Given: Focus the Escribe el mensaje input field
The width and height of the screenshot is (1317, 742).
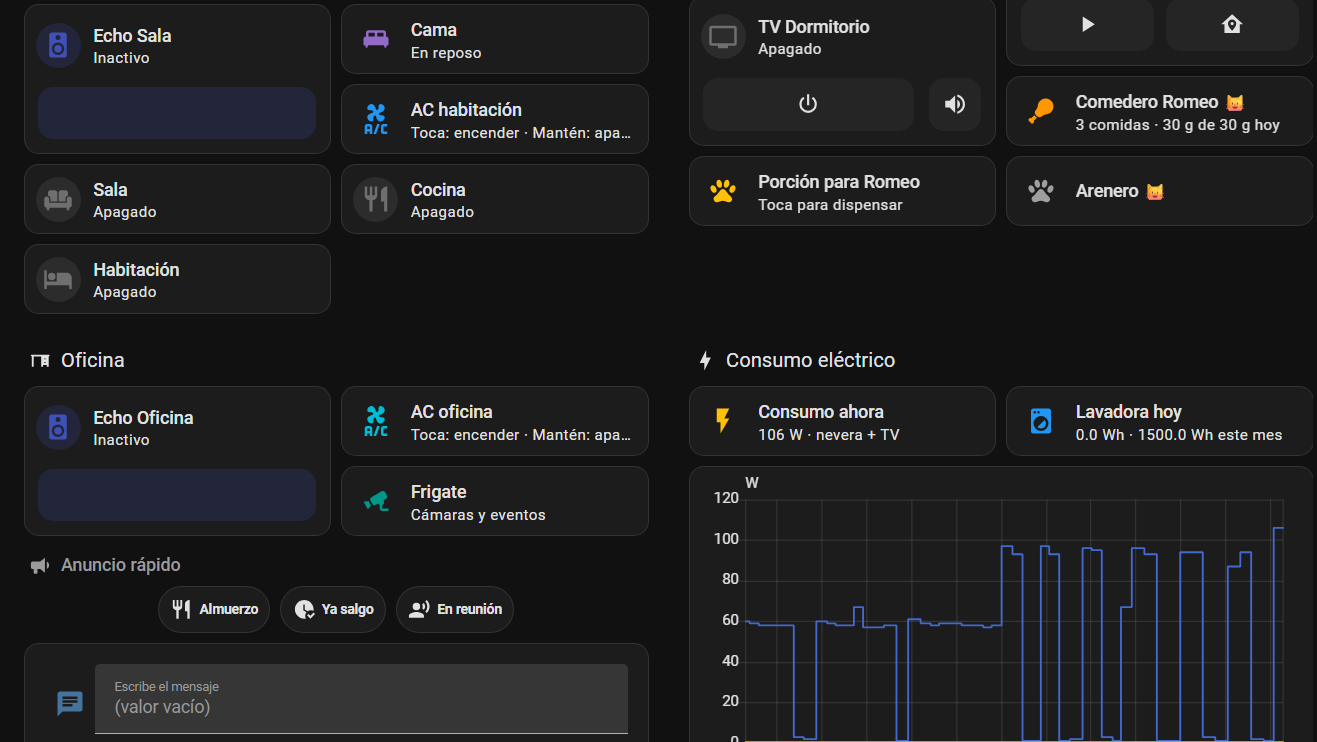Looking at the screenshot, I should point(361,699).
